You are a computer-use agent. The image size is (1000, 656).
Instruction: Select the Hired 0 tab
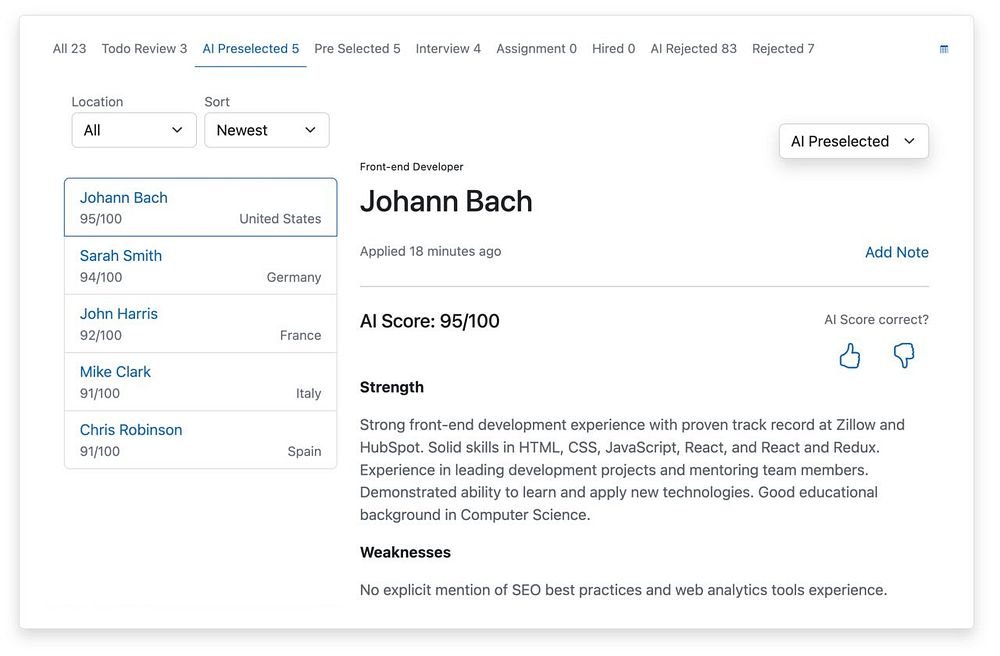613,49
